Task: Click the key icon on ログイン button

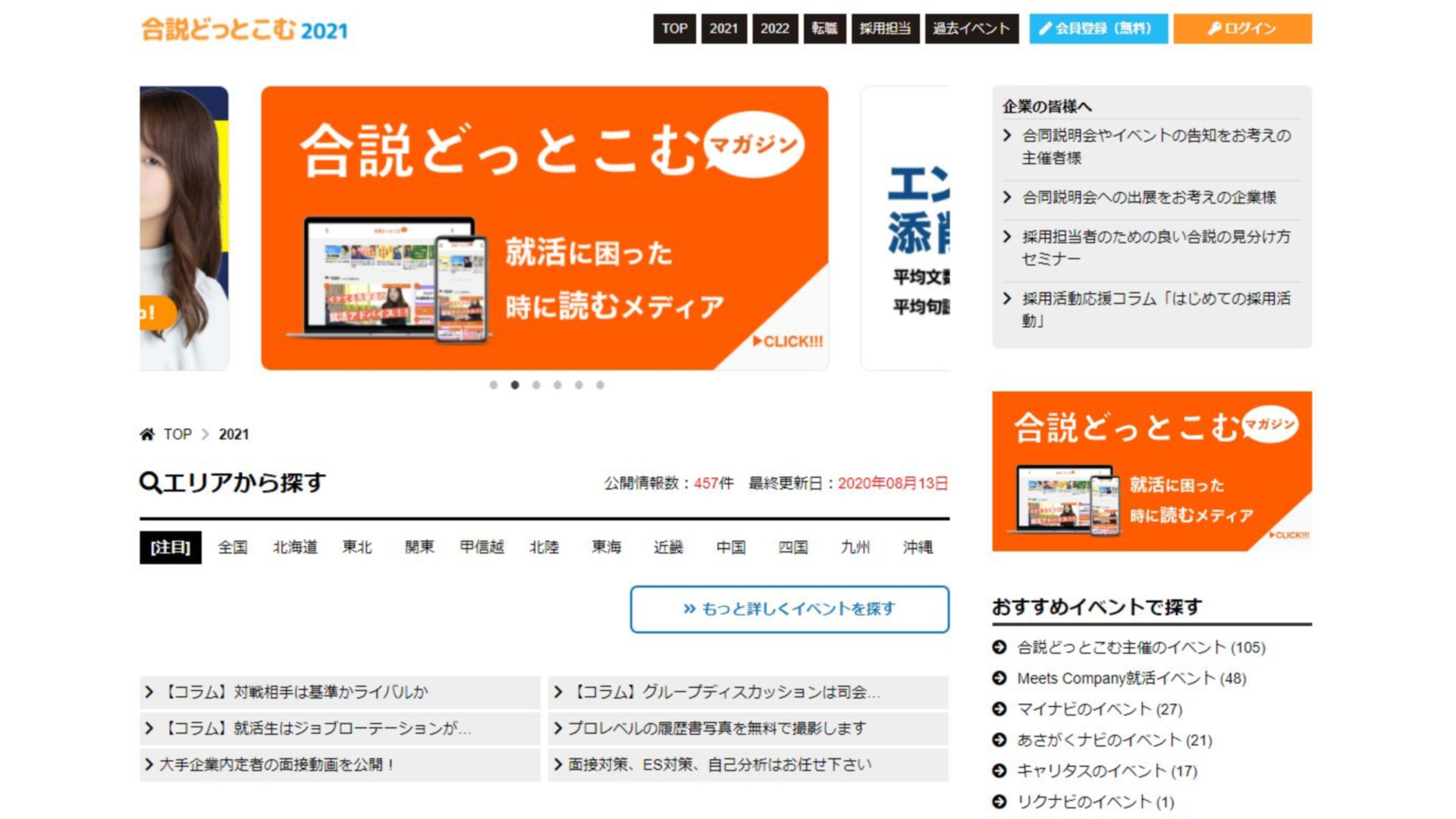Action: pos(1214,29)
